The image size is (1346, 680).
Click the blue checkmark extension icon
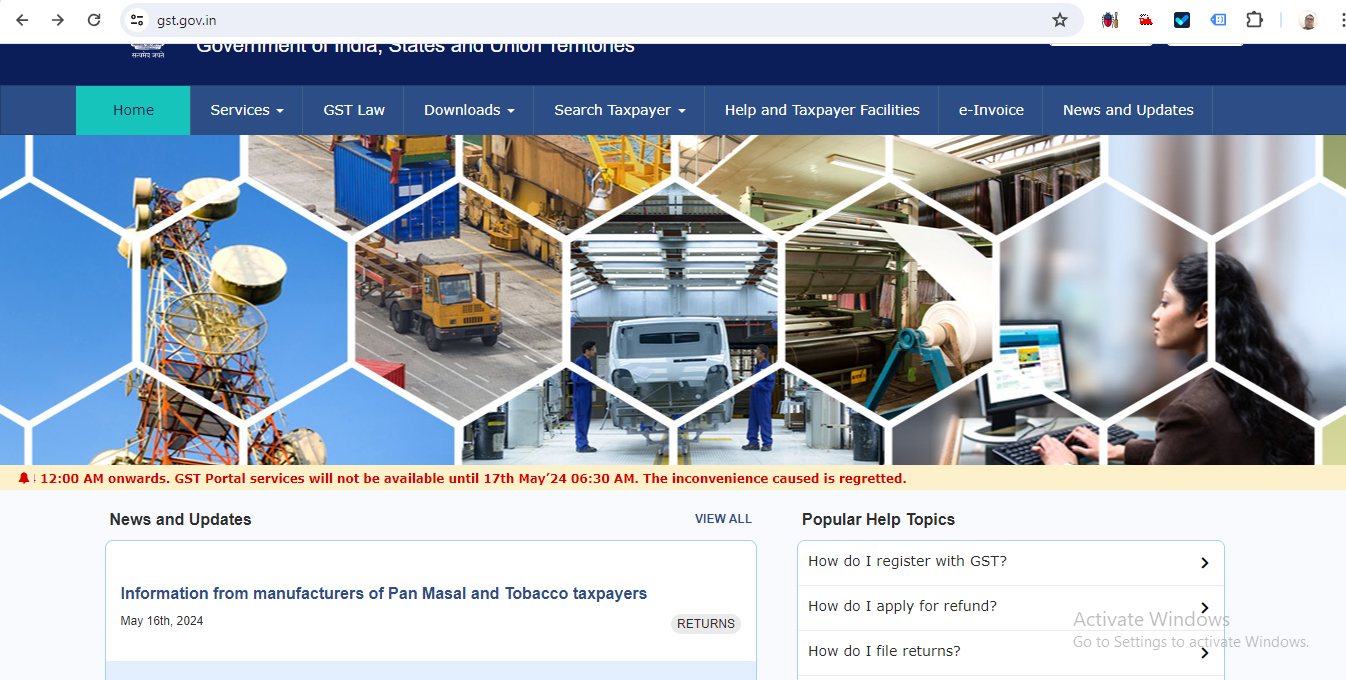point(1182,20)
